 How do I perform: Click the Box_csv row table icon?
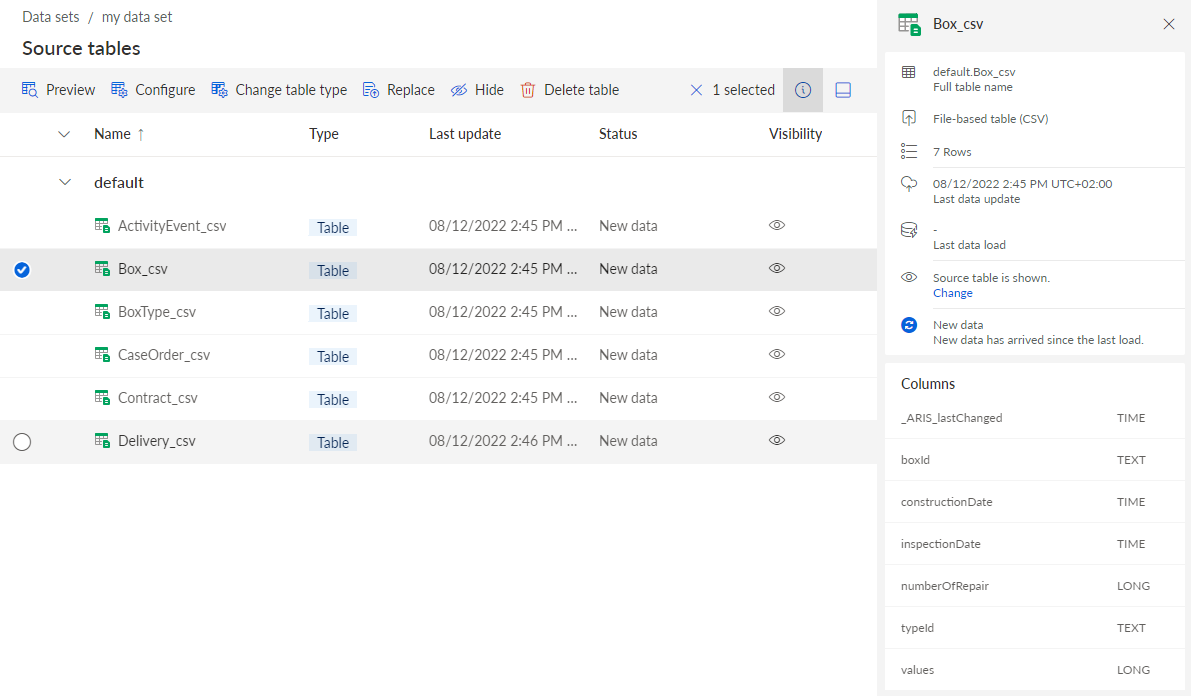(102, 268)
